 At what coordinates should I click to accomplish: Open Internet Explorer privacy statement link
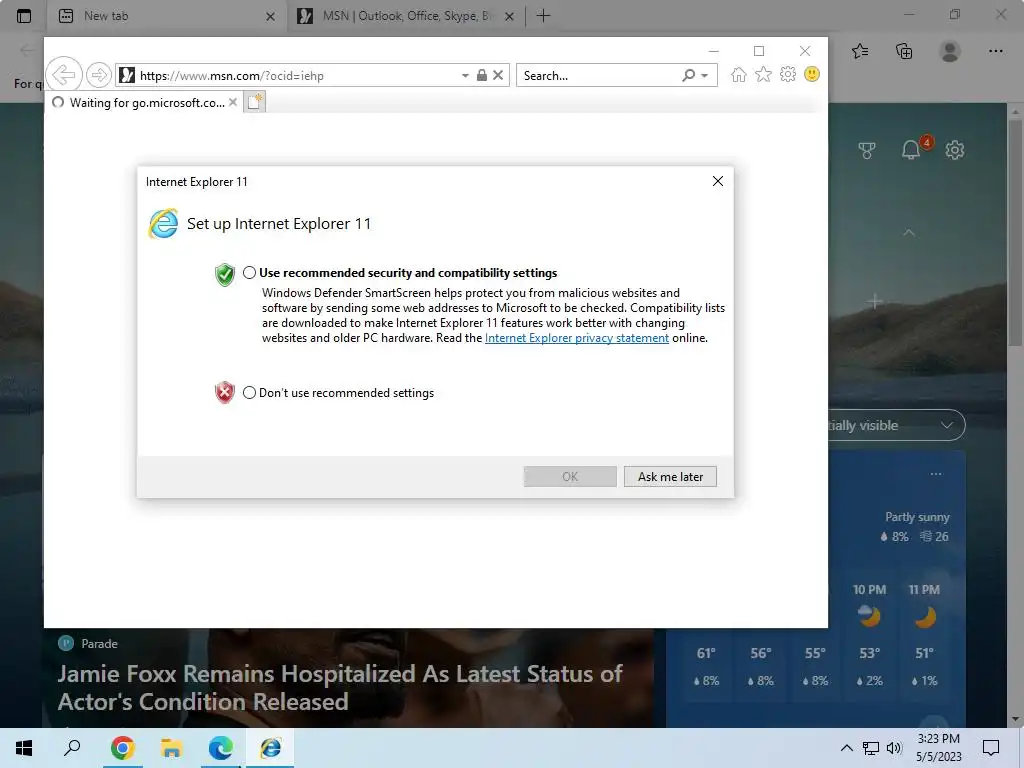coord(577,338)
